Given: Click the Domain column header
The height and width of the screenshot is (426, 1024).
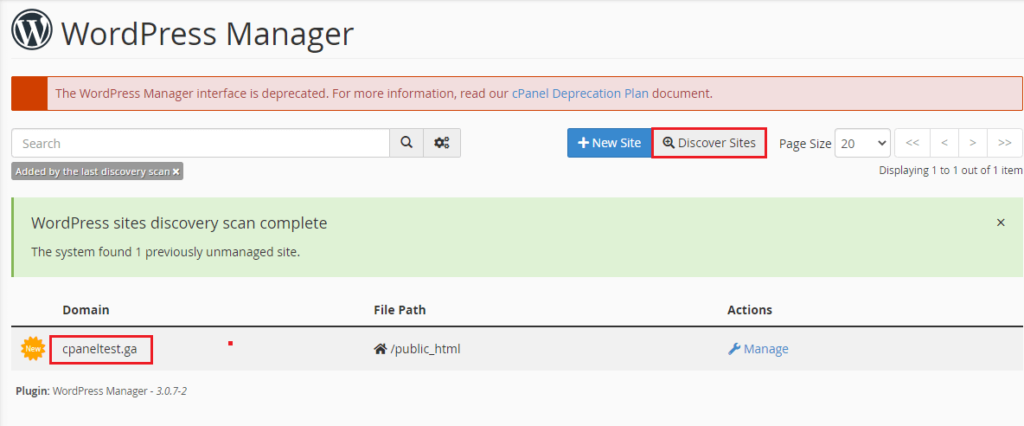Looking at the screenshot, I should click(x=86, y=310).
